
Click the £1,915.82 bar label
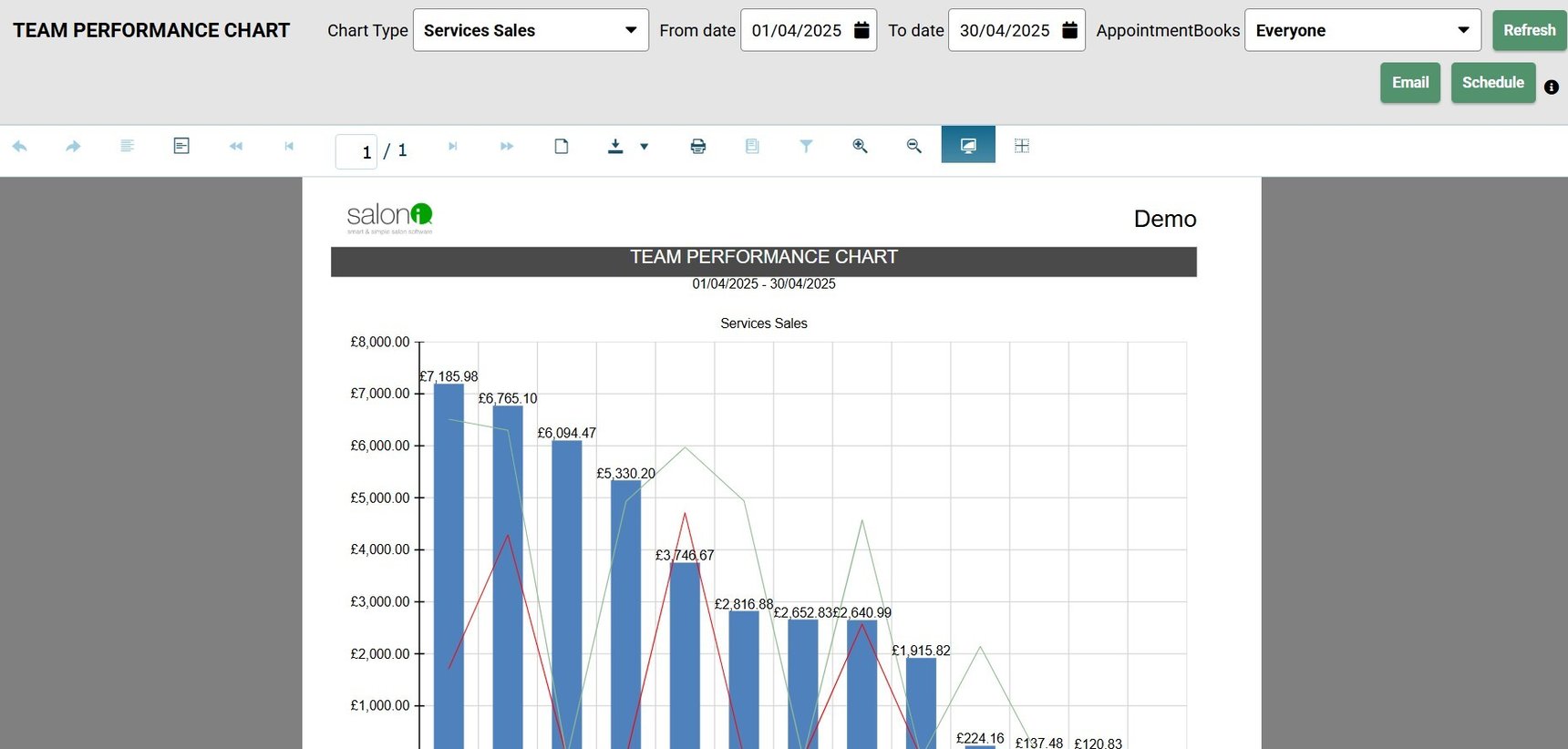[921, 651]
